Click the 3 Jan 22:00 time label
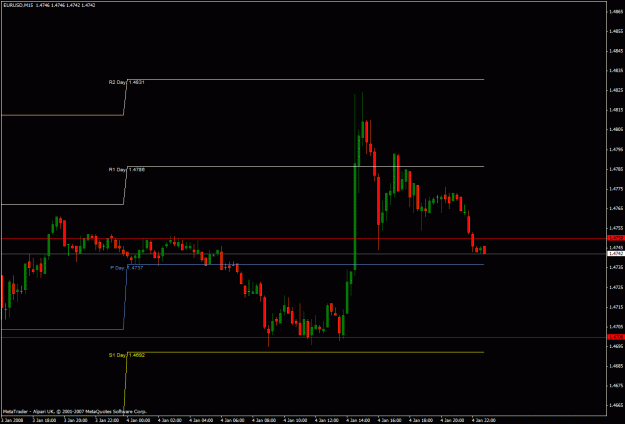This screenshot has width=625, height=424. (x=106, y=420)
